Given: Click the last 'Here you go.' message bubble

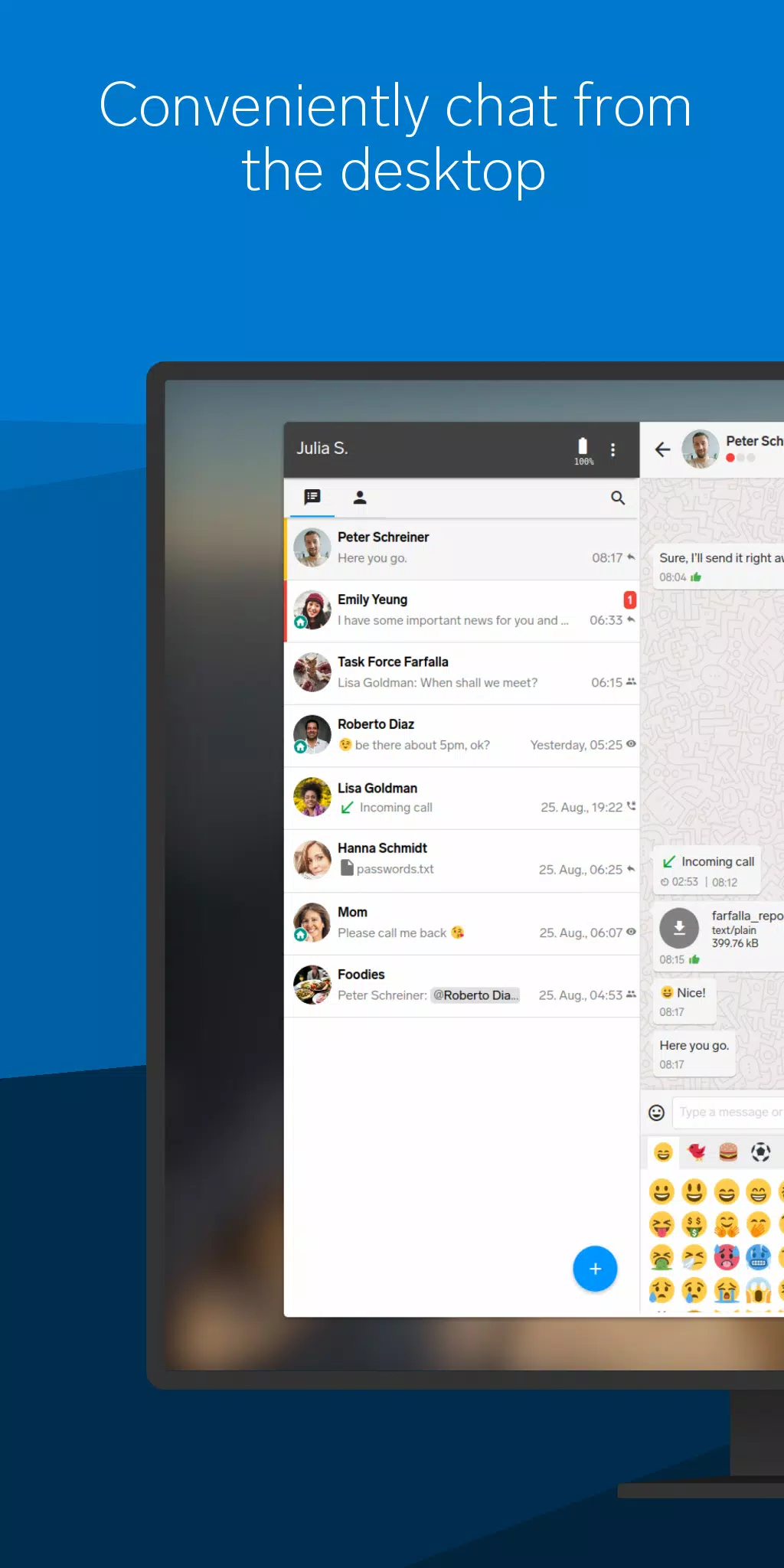Looking at the screenshot, I should coord(694,1054).
